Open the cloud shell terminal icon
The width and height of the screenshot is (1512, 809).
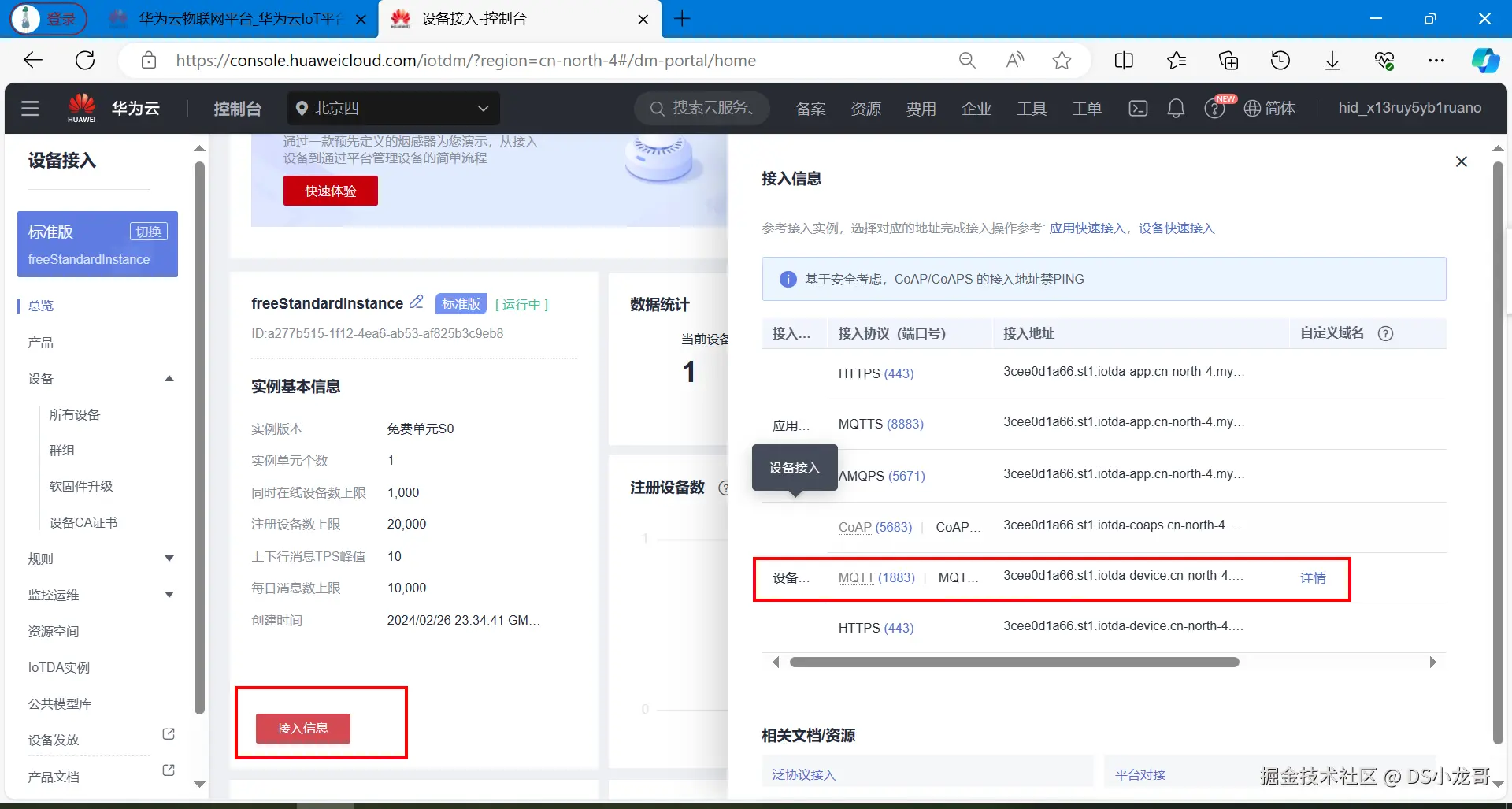pyautogui.click(x=1138, y=108)
